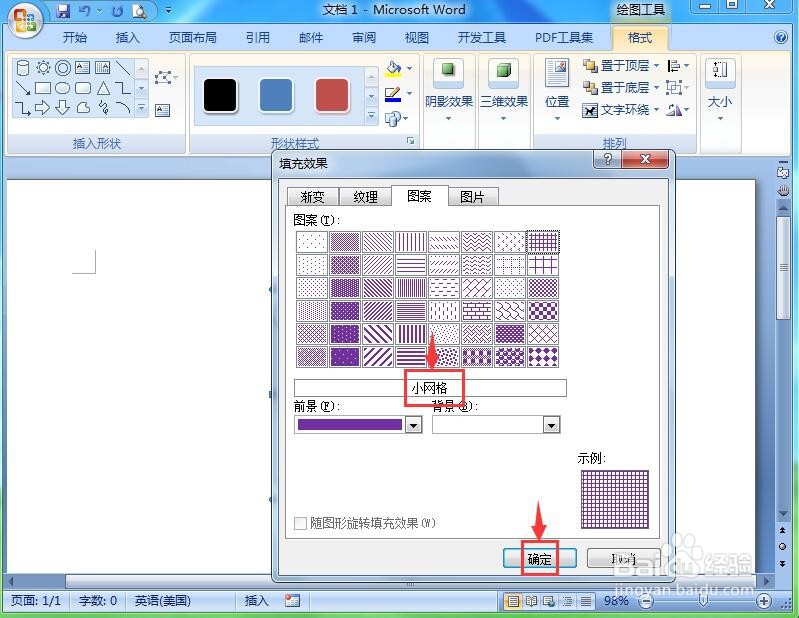The height and width of the screenshot is (618, 799).
Task: Apply the blue shape style swatch
Action: [x=276, y=95]
